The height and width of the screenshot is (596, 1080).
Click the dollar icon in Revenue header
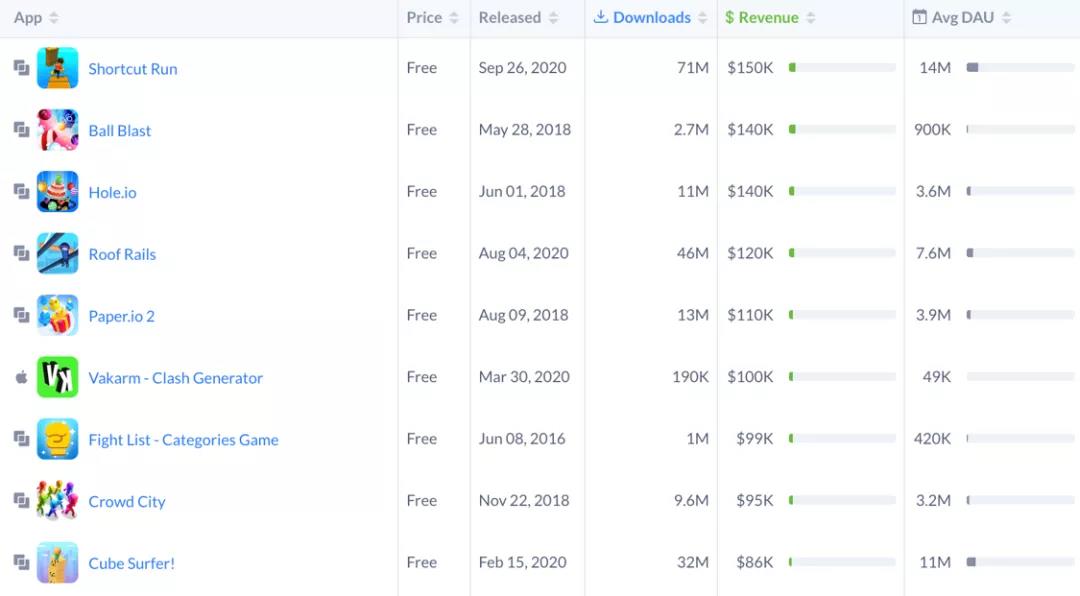(729, 17)
